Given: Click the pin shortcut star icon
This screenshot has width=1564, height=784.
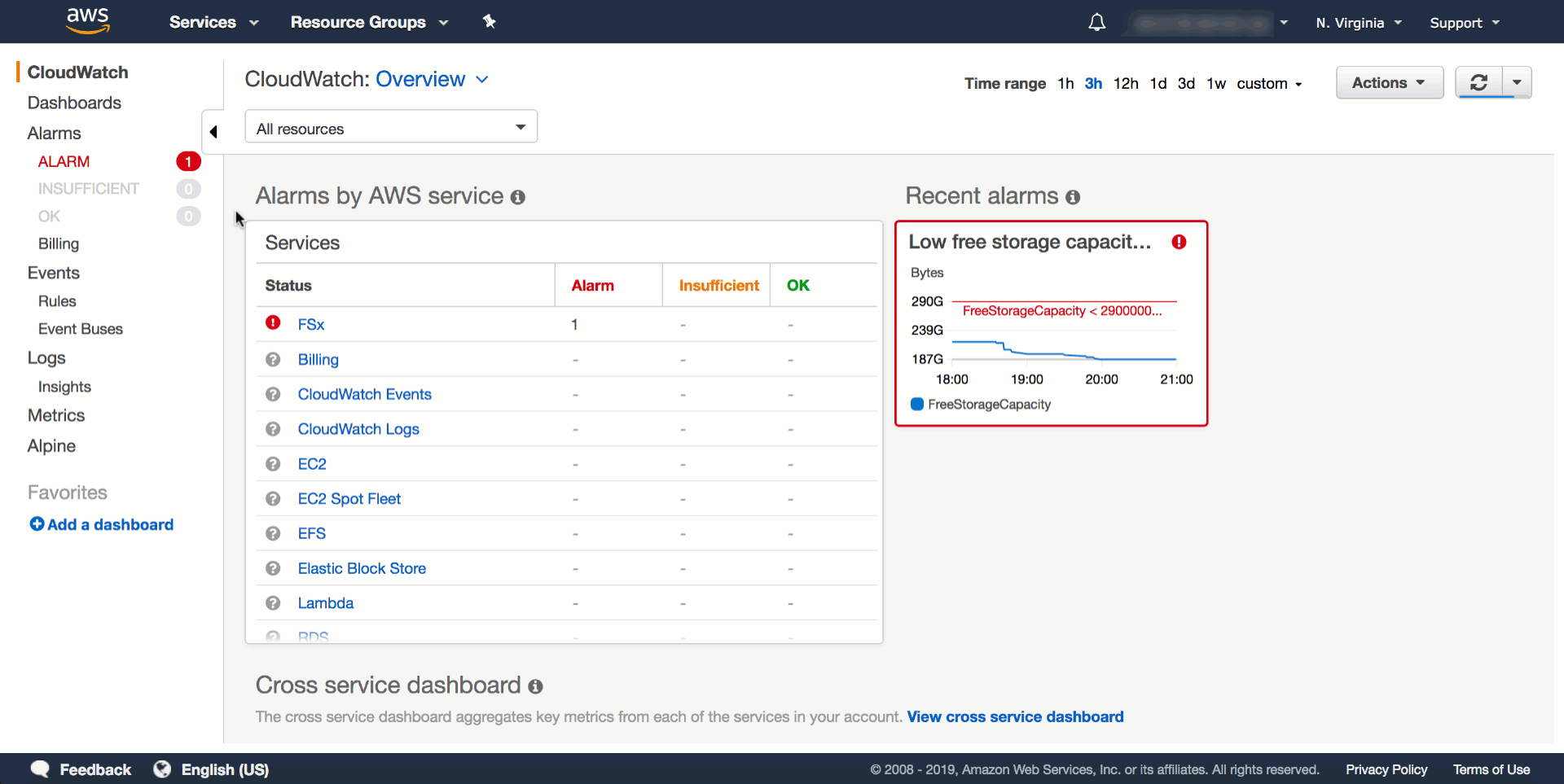Looking at the screenshot, I should 489,21.
